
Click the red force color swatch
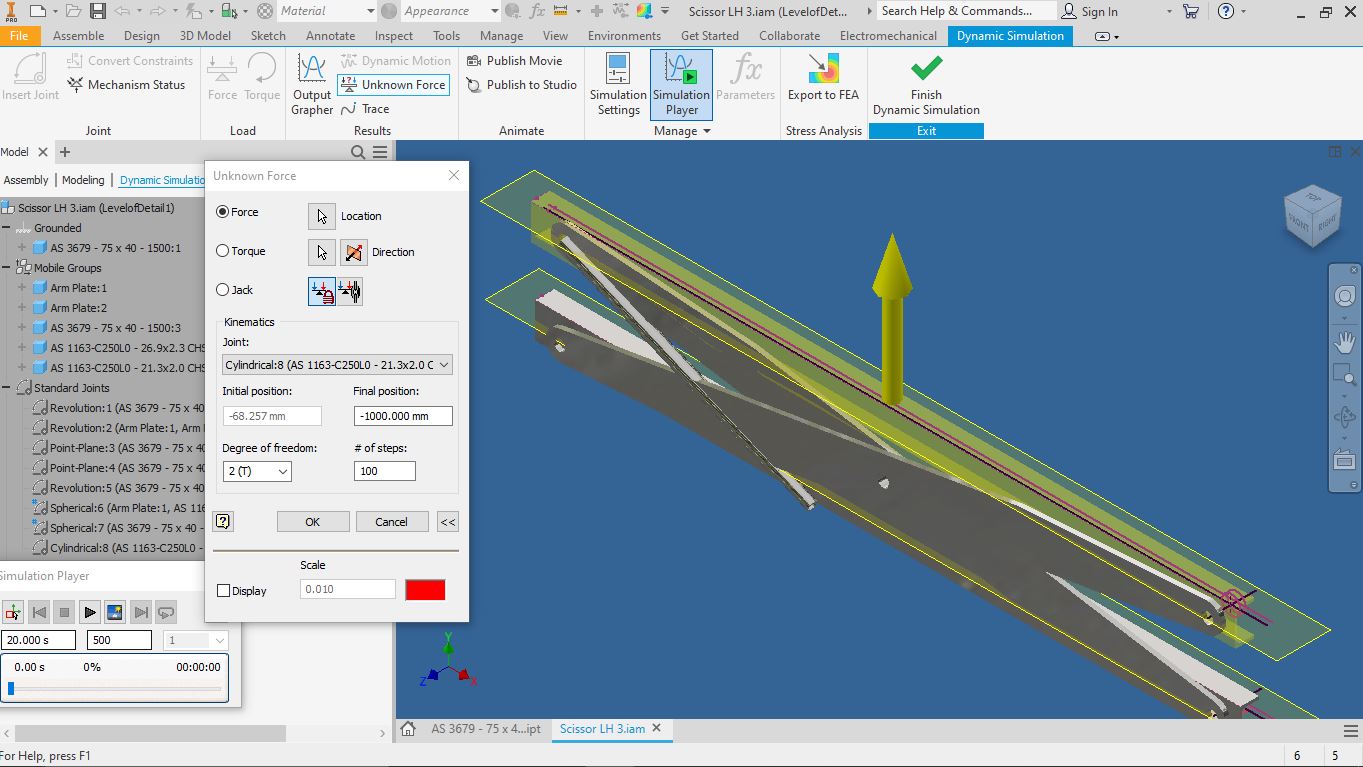[x=424, y=589]
